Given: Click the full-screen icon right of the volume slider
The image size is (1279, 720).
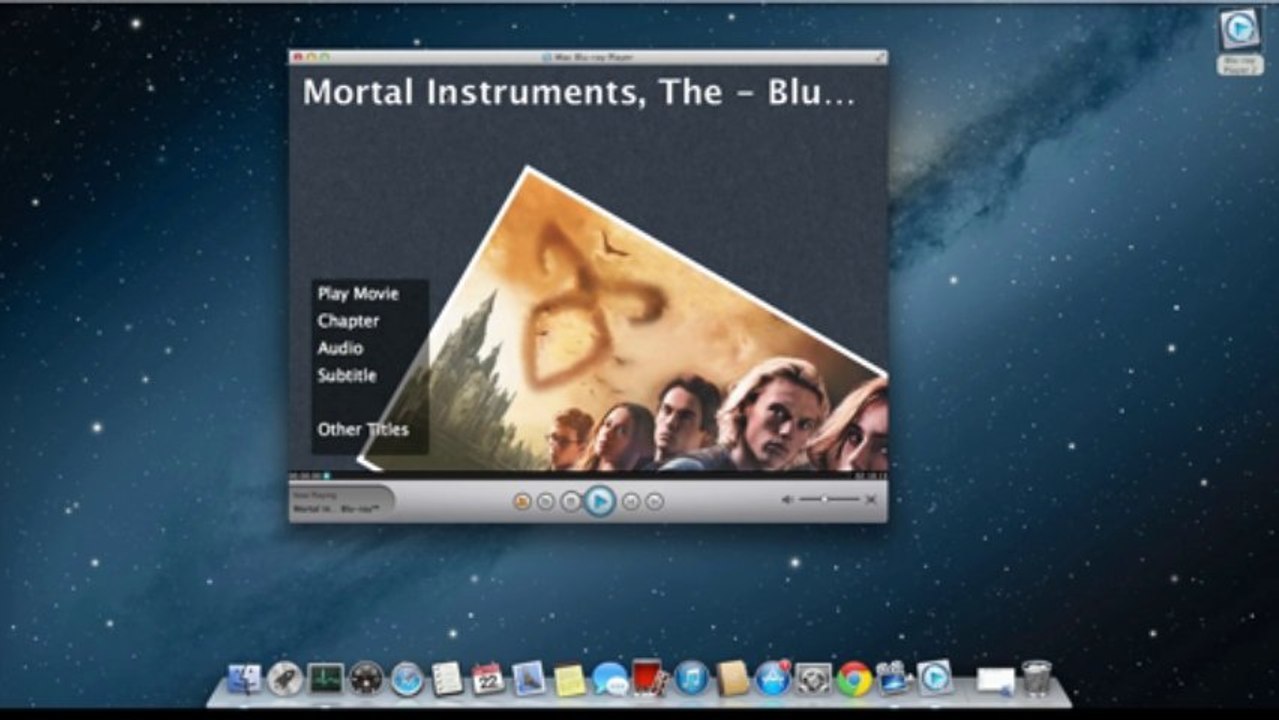Looking at the screenshot, I should click(871, 499).
